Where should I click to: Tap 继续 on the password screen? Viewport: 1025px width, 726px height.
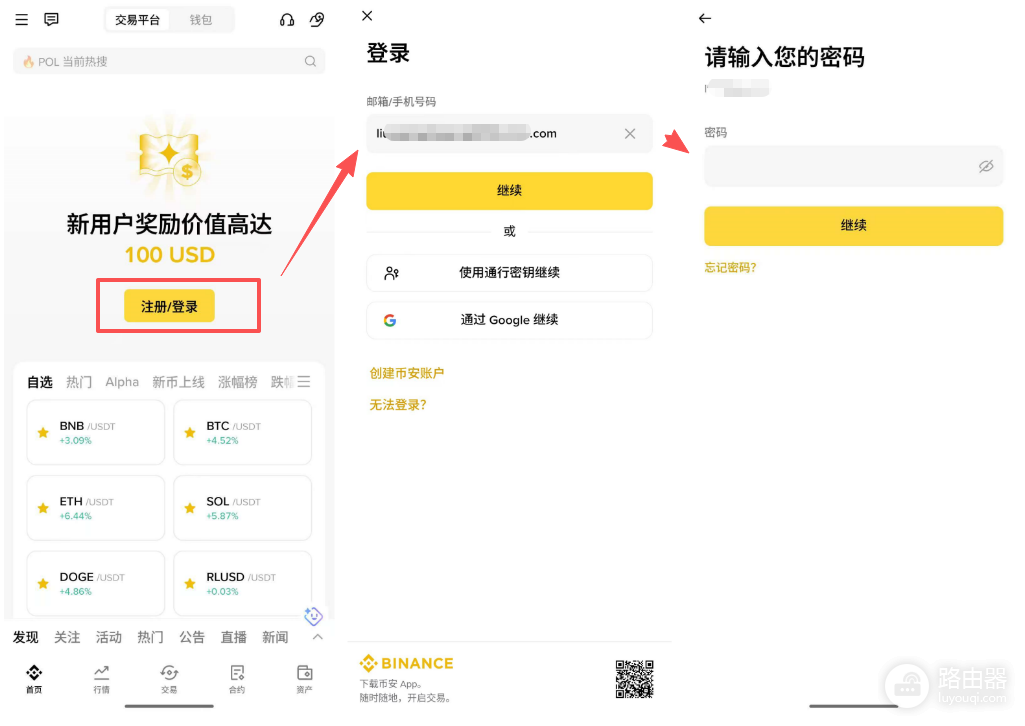[x=853, y=226]
